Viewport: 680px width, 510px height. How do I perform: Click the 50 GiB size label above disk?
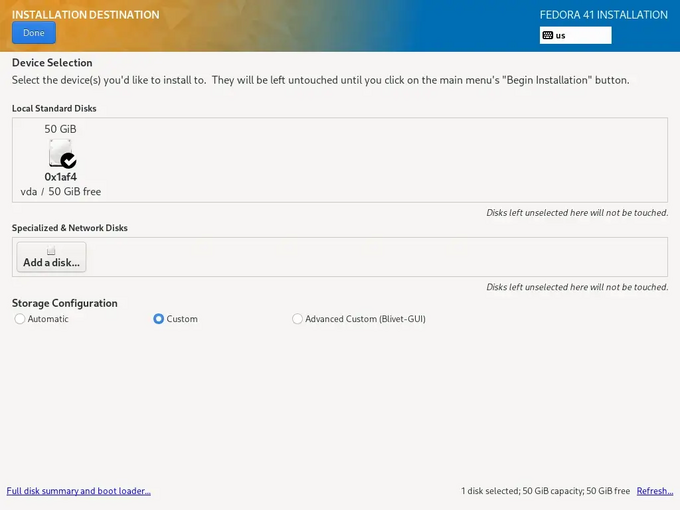point(60,129)
